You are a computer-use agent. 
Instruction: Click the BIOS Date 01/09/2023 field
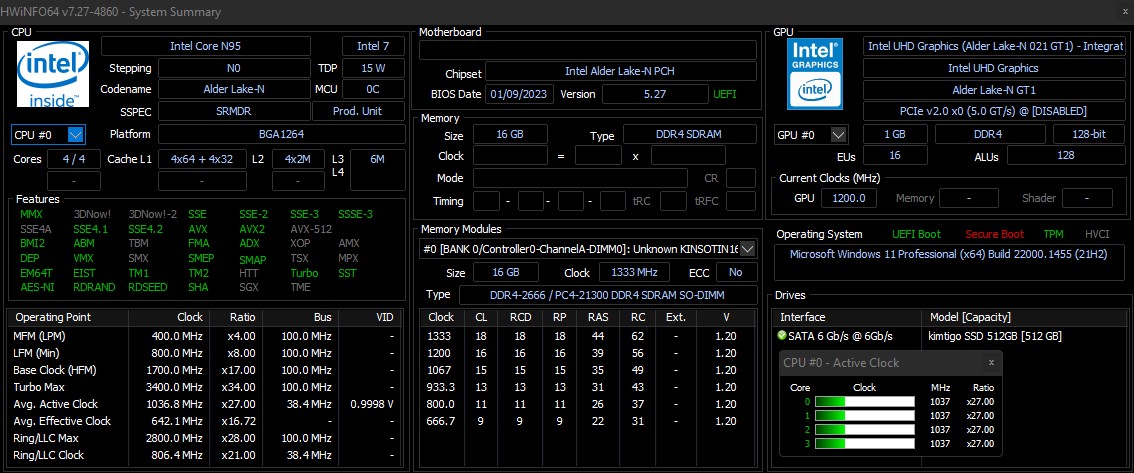coord(521,94)
